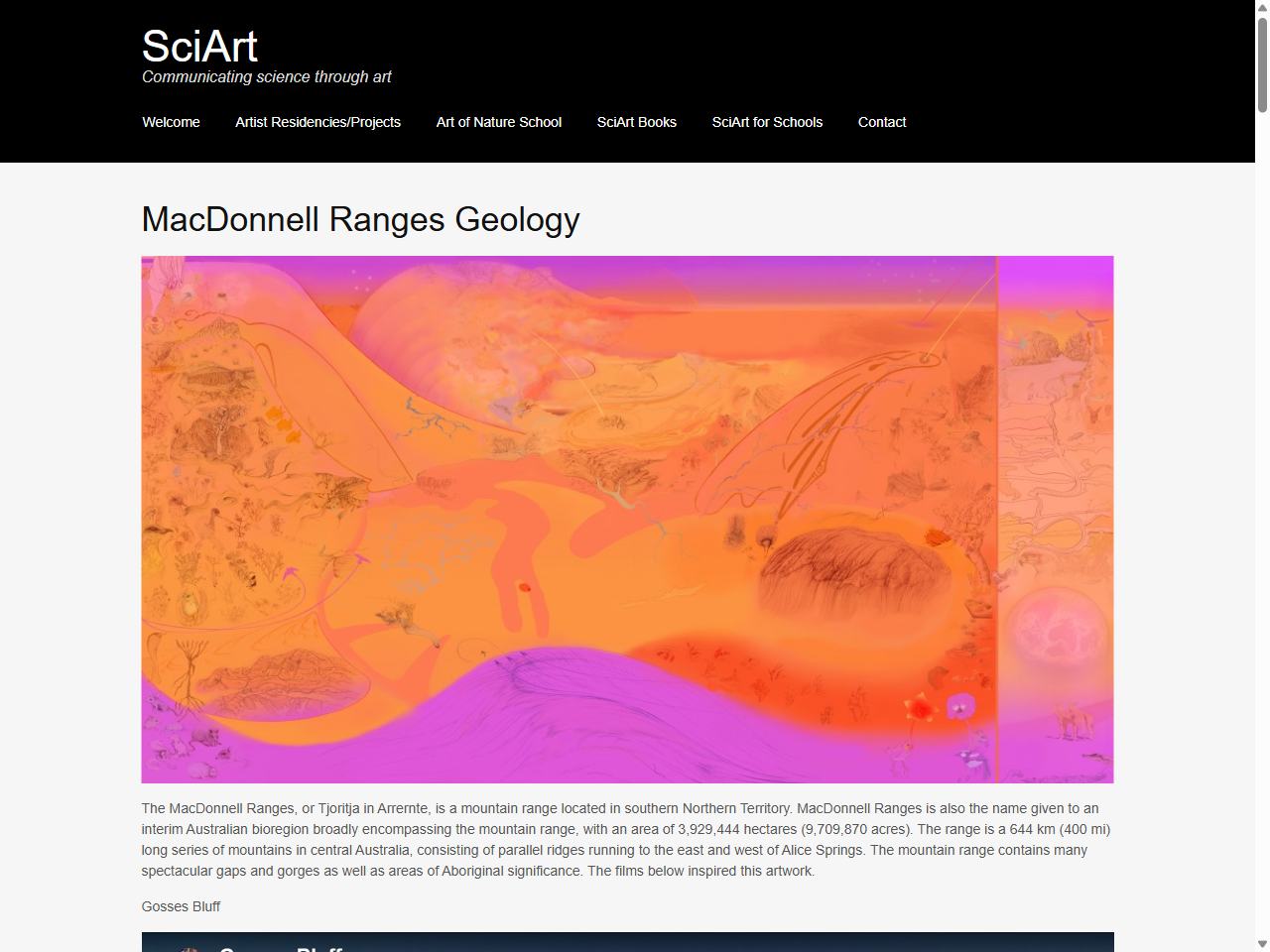
Task: Click the tagline Communicating science through art
Action: (267, 77)
